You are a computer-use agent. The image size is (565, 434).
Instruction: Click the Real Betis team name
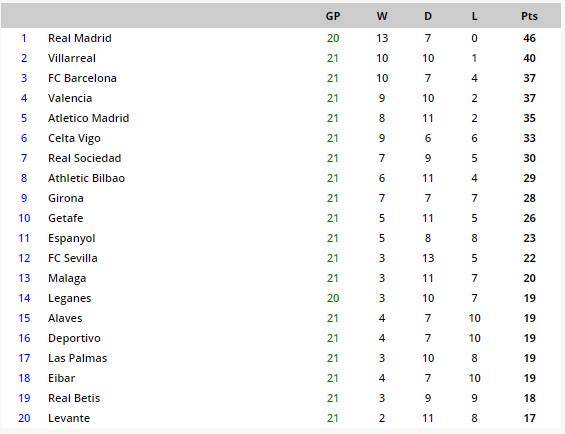pos(74,398)
